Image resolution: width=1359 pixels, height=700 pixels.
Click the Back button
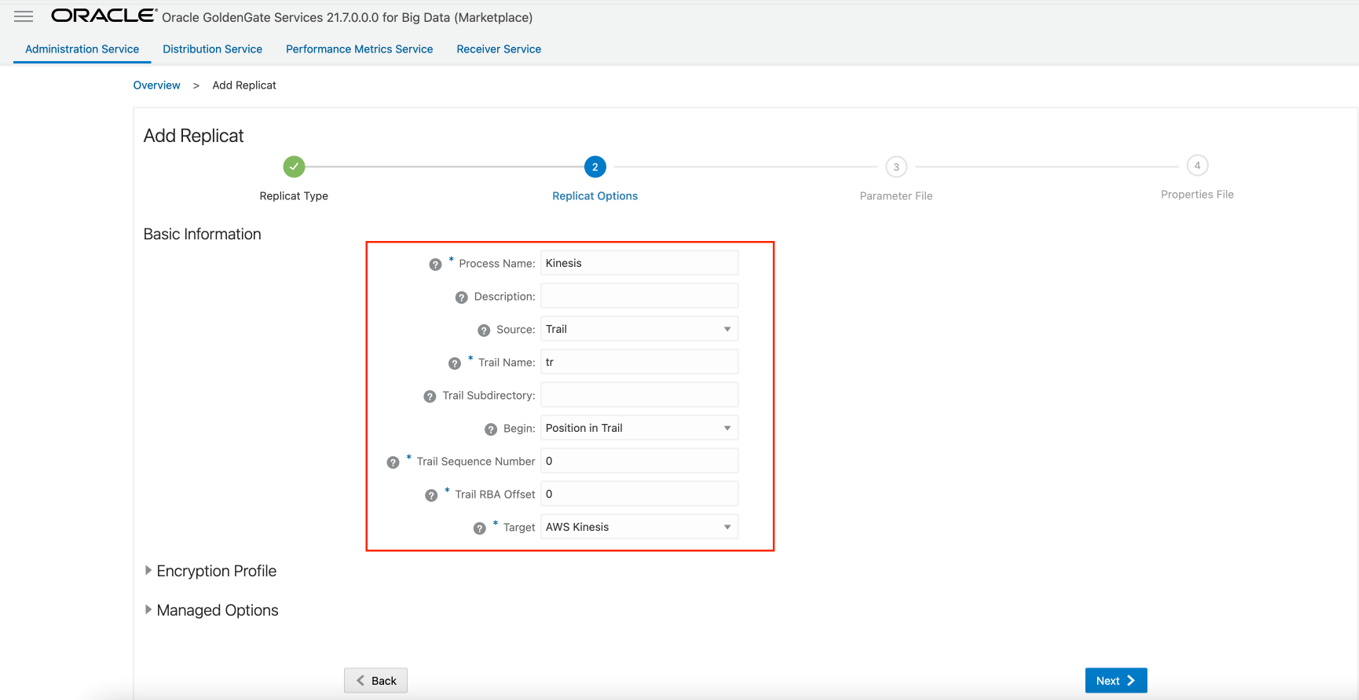click(376, 680)
